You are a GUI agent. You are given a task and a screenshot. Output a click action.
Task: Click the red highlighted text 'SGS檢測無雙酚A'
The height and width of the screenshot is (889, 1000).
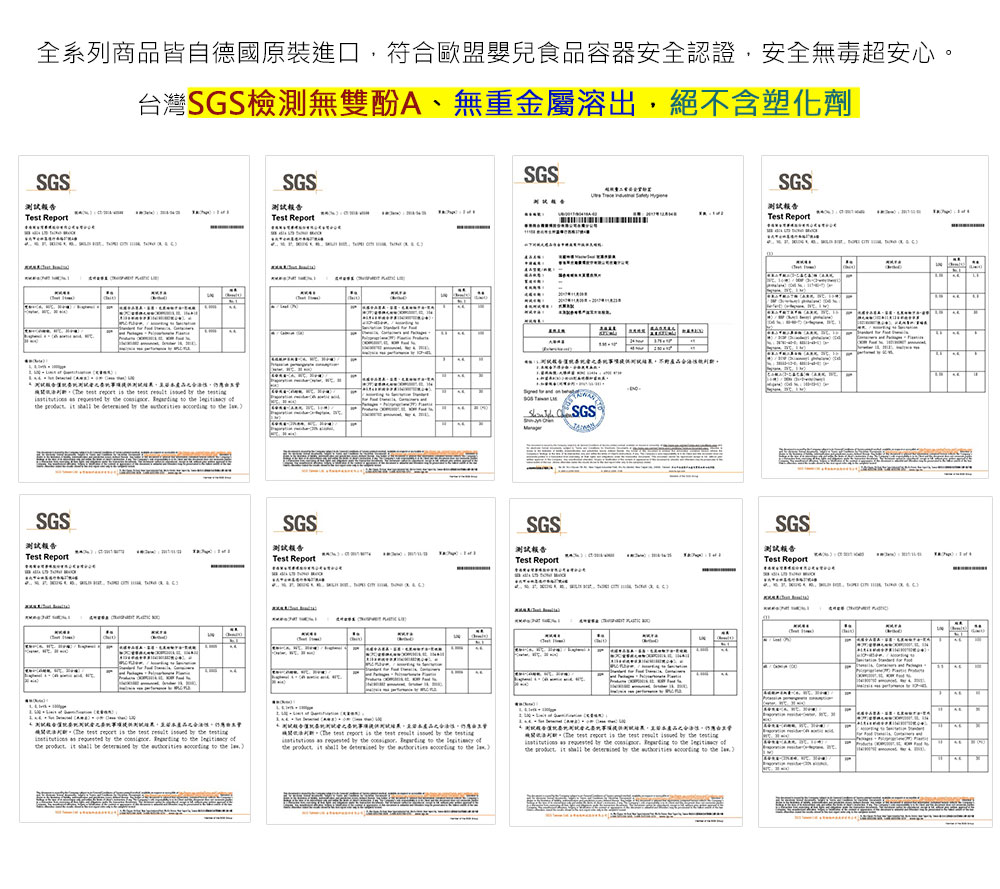tap(304, 103)
